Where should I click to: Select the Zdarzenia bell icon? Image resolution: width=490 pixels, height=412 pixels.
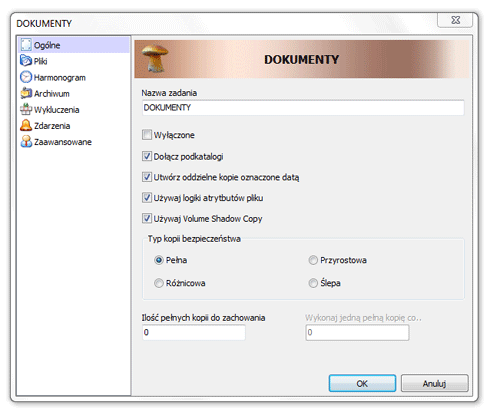26,125
